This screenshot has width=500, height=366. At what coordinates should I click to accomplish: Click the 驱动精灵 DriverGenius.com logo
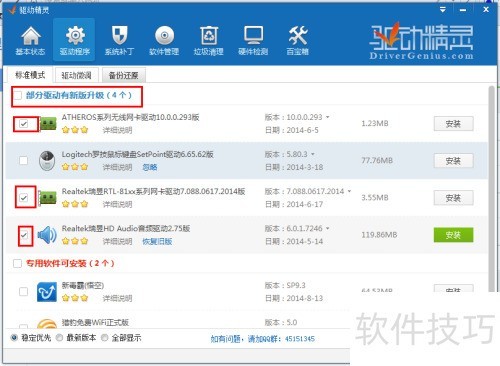(x=421, y=41)
